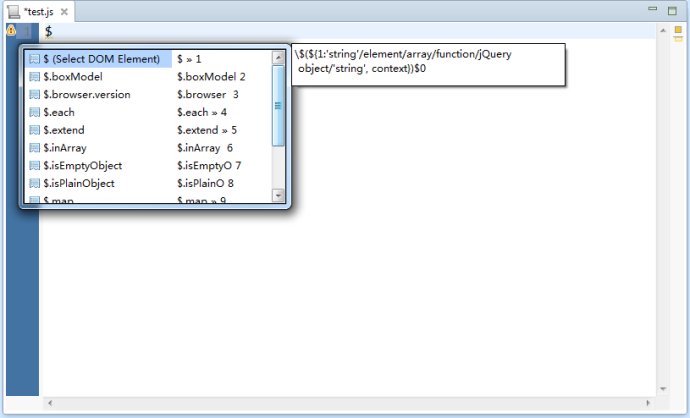Choose the $.boxModel suggestion

pyautogui.click(x=73, y=77)
